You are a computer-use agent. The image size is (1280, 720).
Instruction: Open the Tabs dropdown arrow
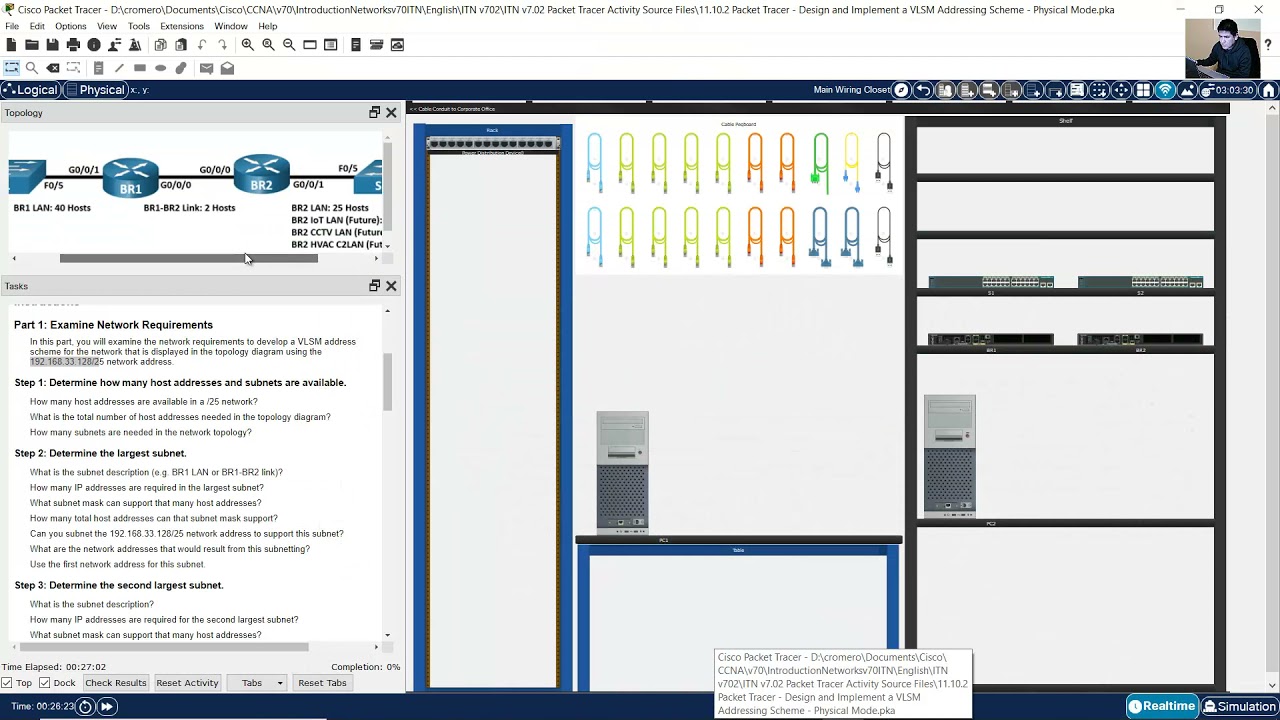pyautogui.click(x=280, y=683)
